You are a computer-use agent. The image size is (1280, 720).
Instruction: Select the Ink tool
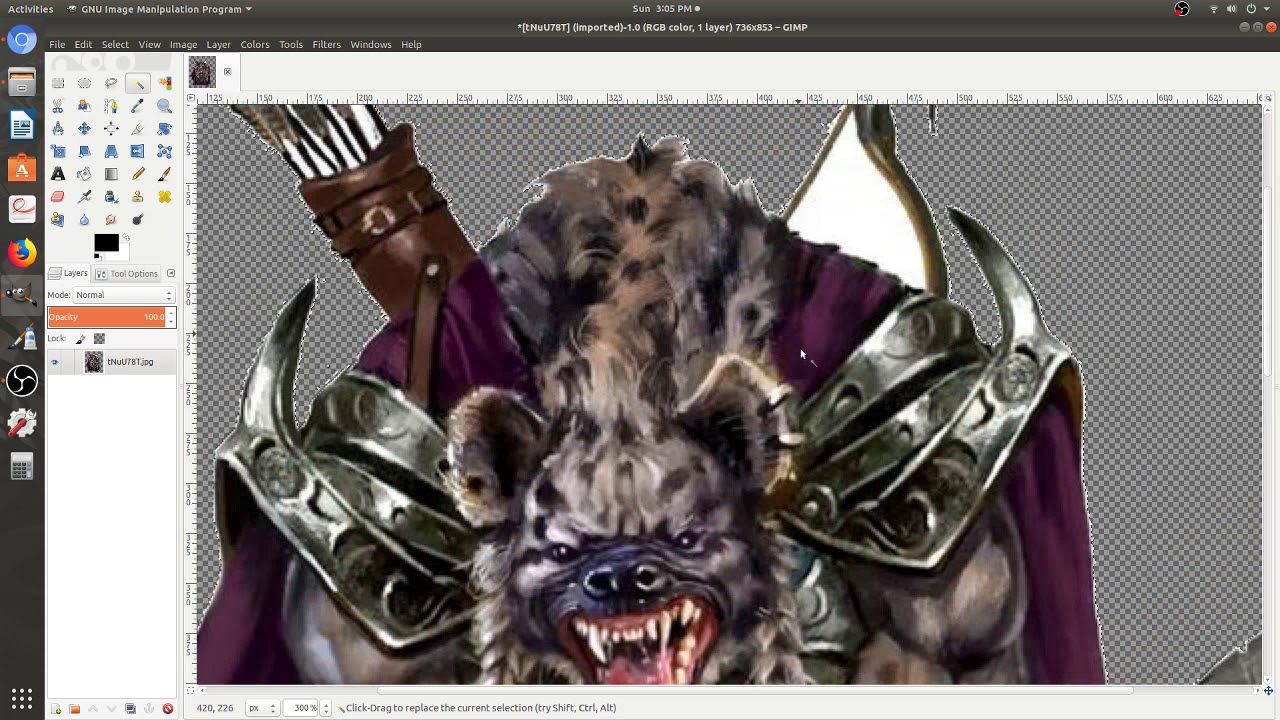[111, 197]
